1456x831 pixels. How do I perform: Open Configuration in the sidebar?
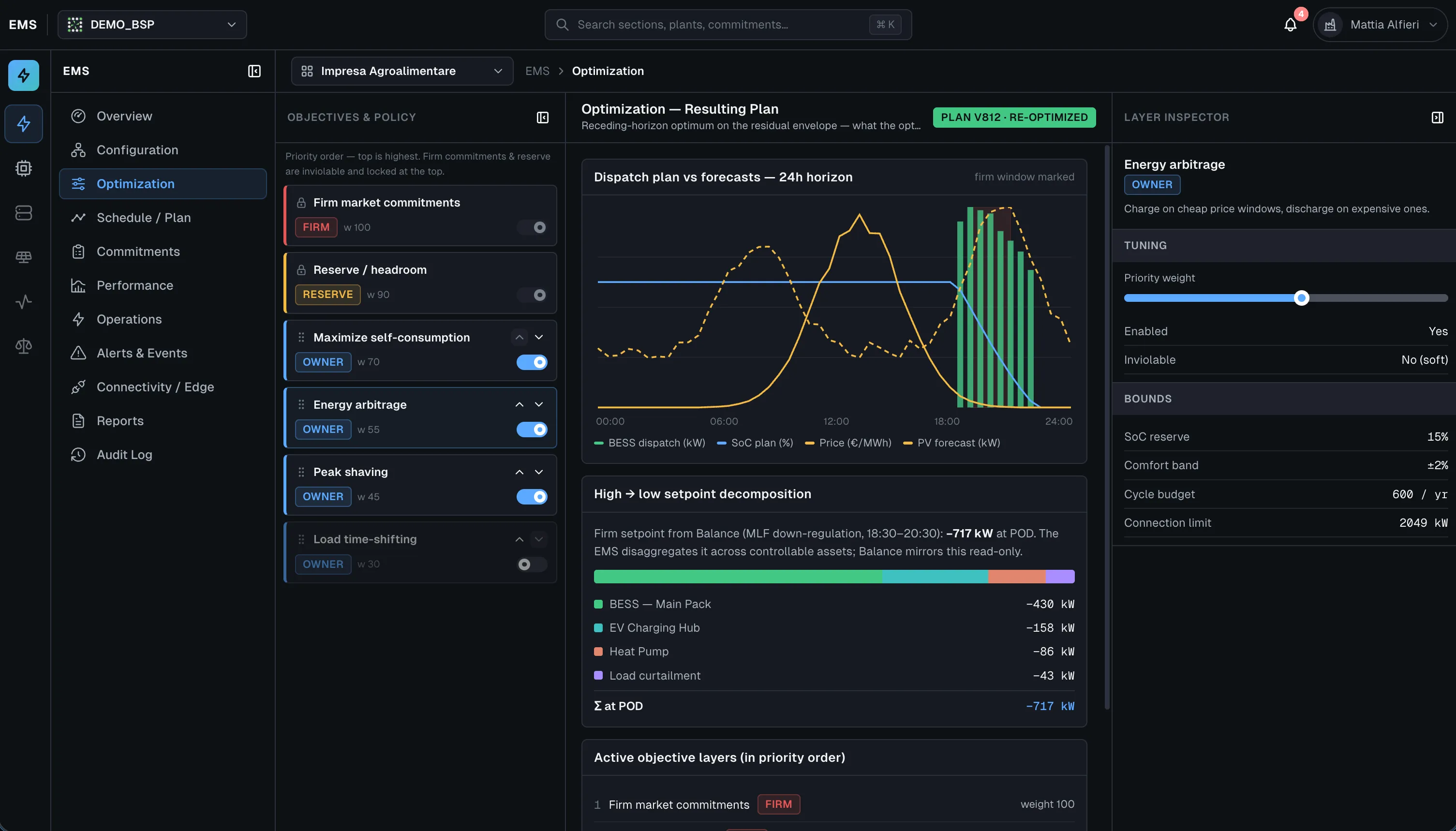[x=163, y=150]
